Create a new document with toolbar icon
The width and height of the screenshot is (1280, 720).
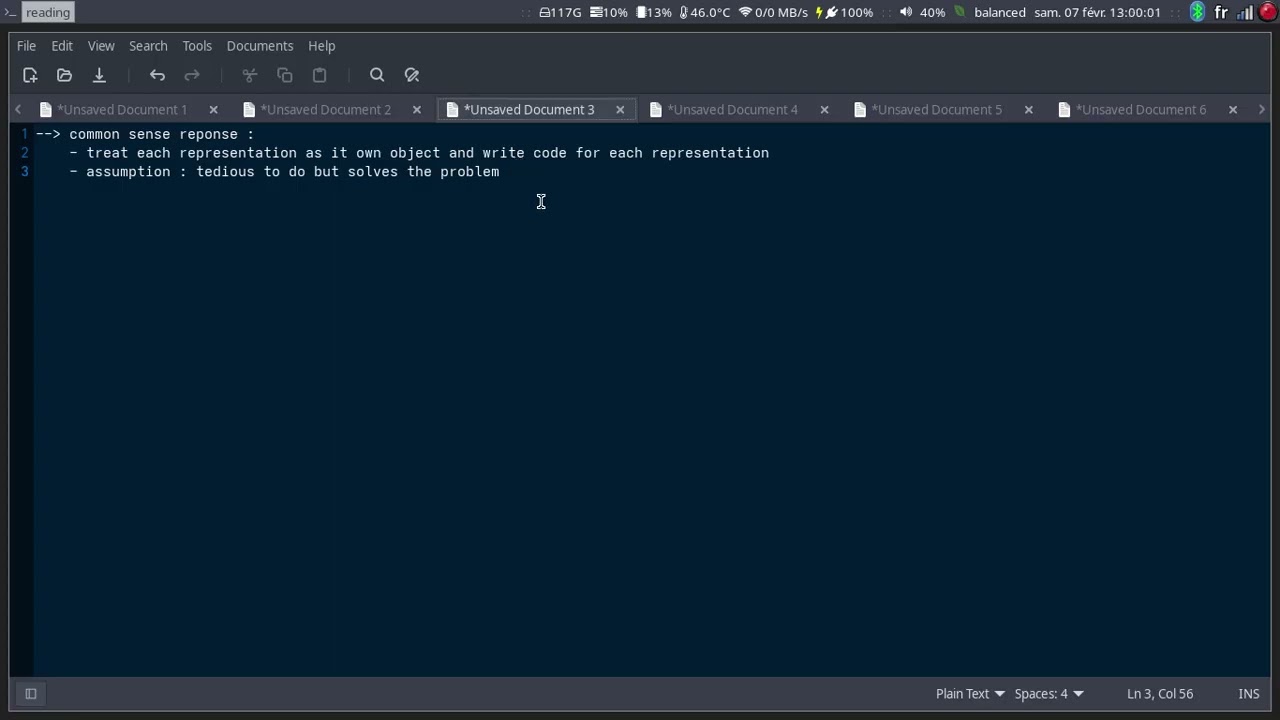coord(30,75)
